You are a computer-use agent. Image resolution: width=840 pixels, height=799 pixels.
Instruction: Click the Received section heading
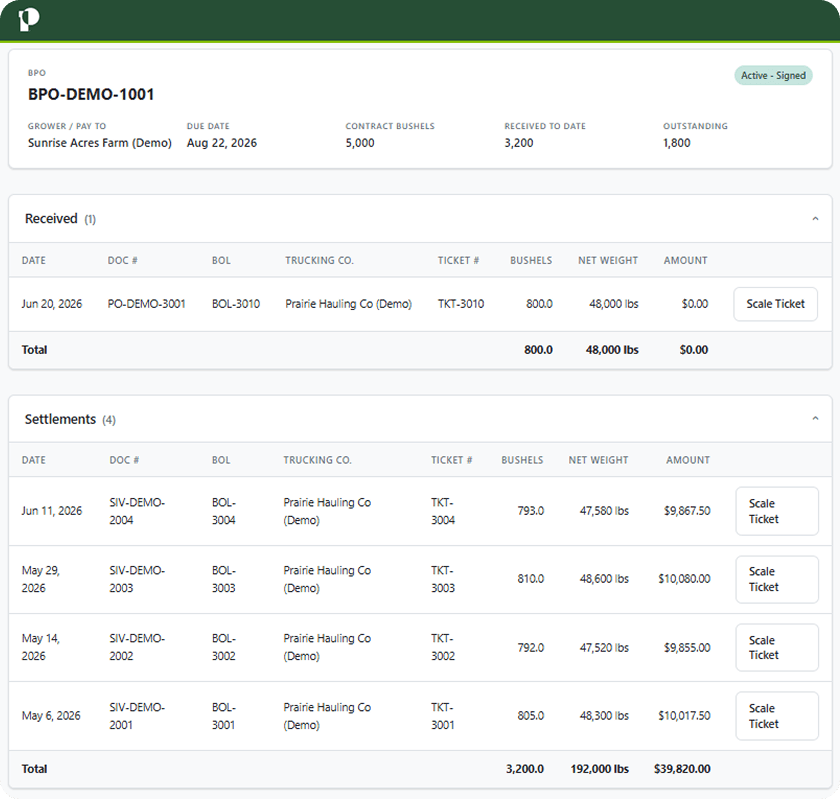pyautogui.click(x=51, y=219)
